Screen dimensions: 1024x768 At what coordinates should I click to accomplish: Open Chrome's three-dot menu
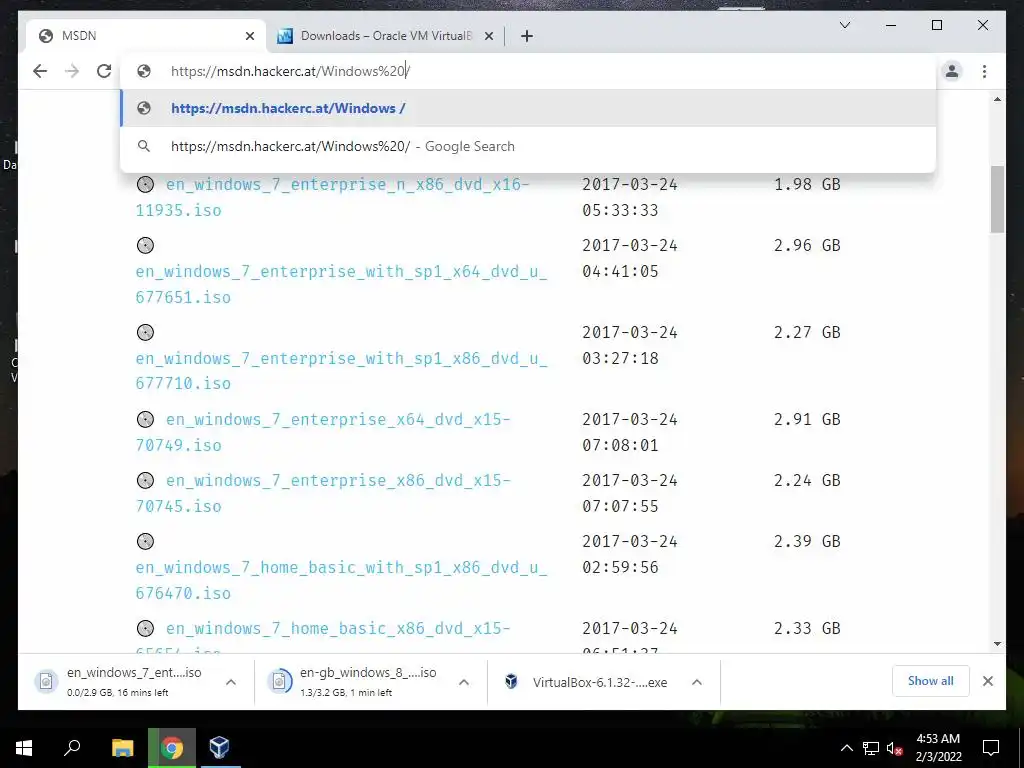coord(984,71)
